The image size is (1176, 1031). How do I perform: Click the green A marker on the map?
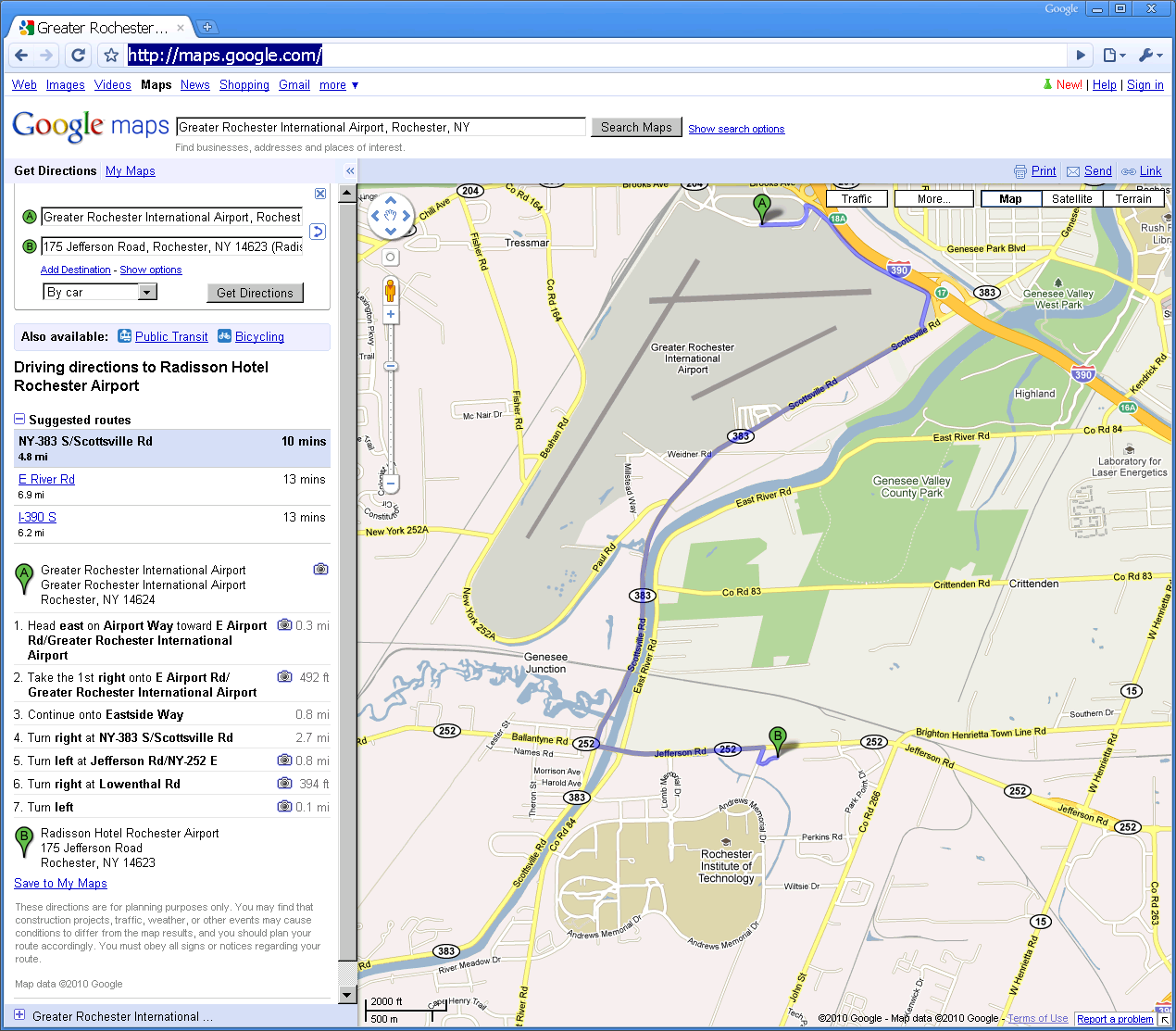click(x=762, y=207)
